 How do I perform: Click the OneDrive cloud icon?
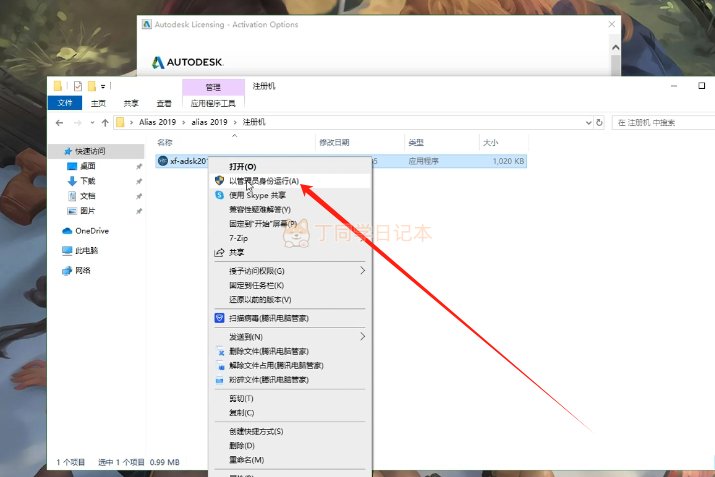pyautogui.click(x=67, y=231)
